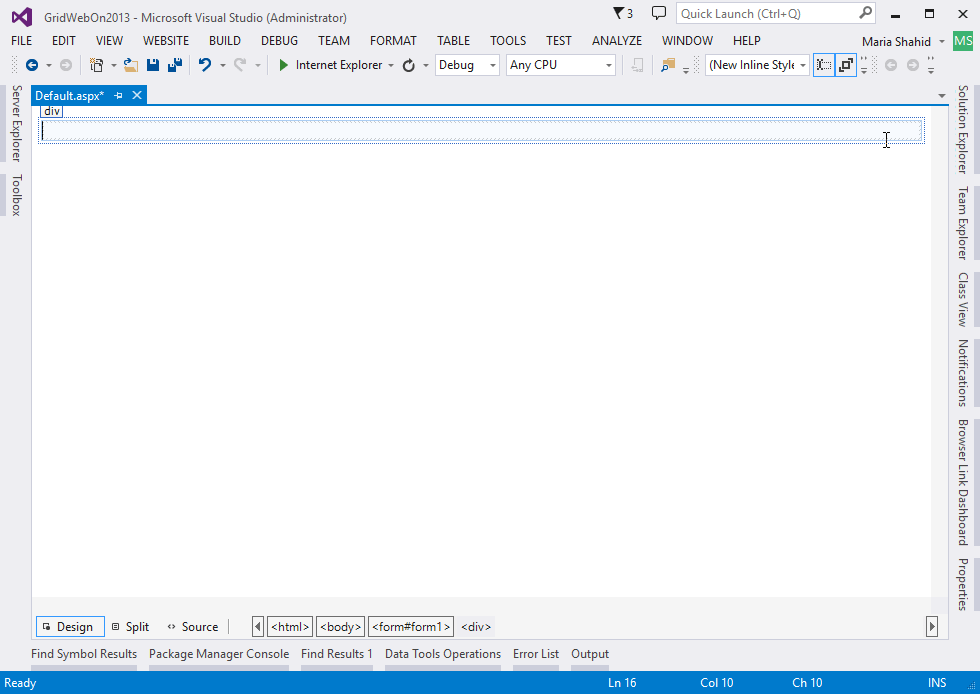The width and height of the screenshot is (980, 694).
Task: Open the FORMAT menu
Action: [393, 41]
